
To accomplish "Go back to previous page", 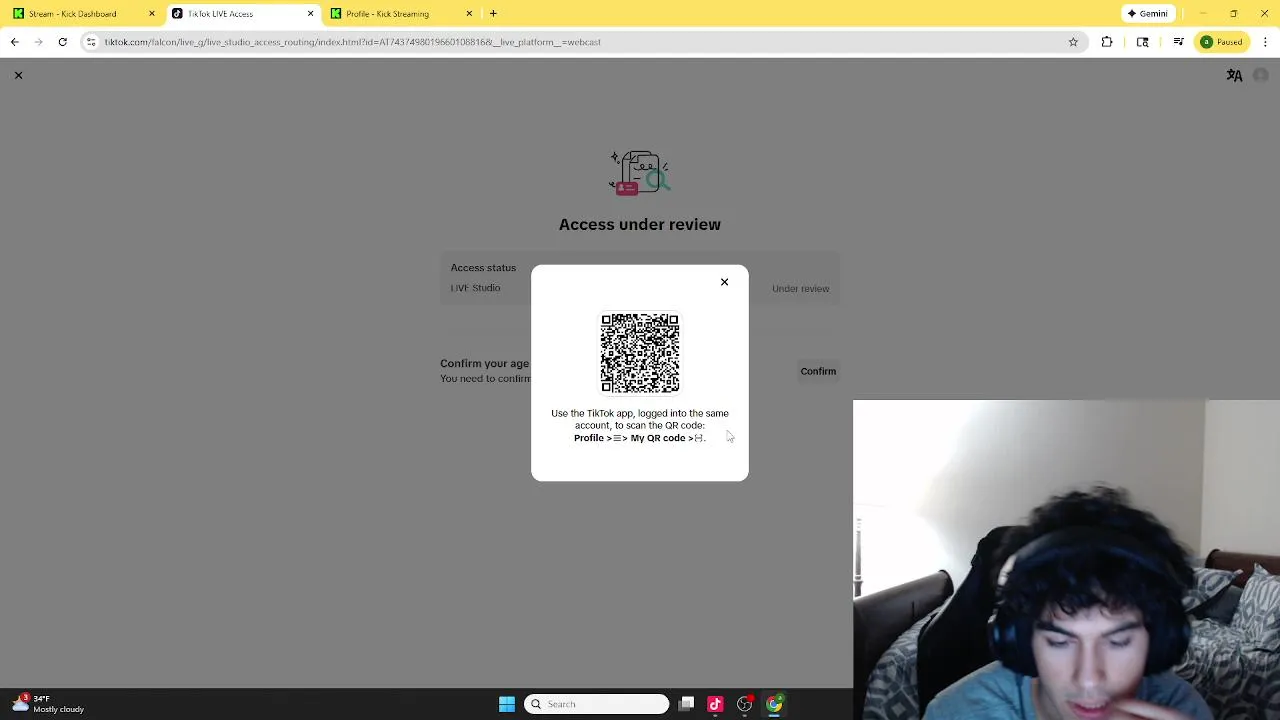I will point(15,42).
